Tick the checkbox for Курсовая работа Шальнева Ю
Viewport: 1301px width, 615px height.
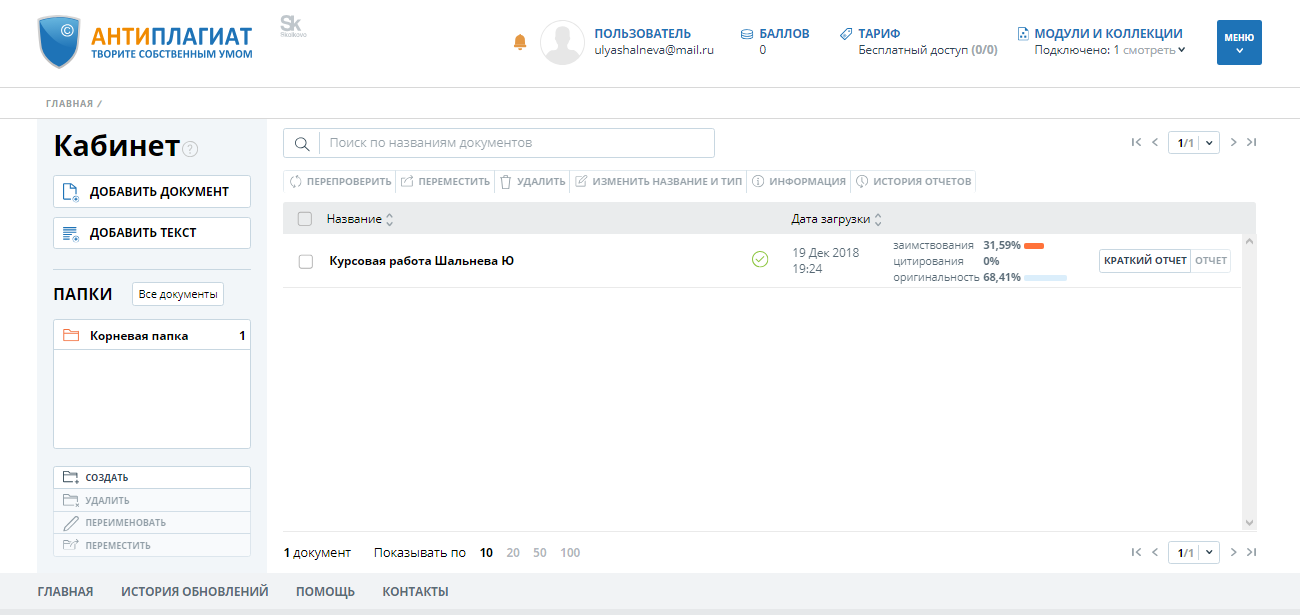306,262
